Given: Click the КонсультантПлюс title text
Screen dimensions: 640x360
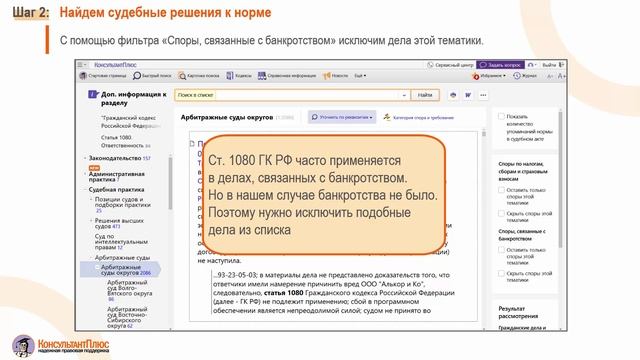Looking at the screenshot, I should coord(116,65).
